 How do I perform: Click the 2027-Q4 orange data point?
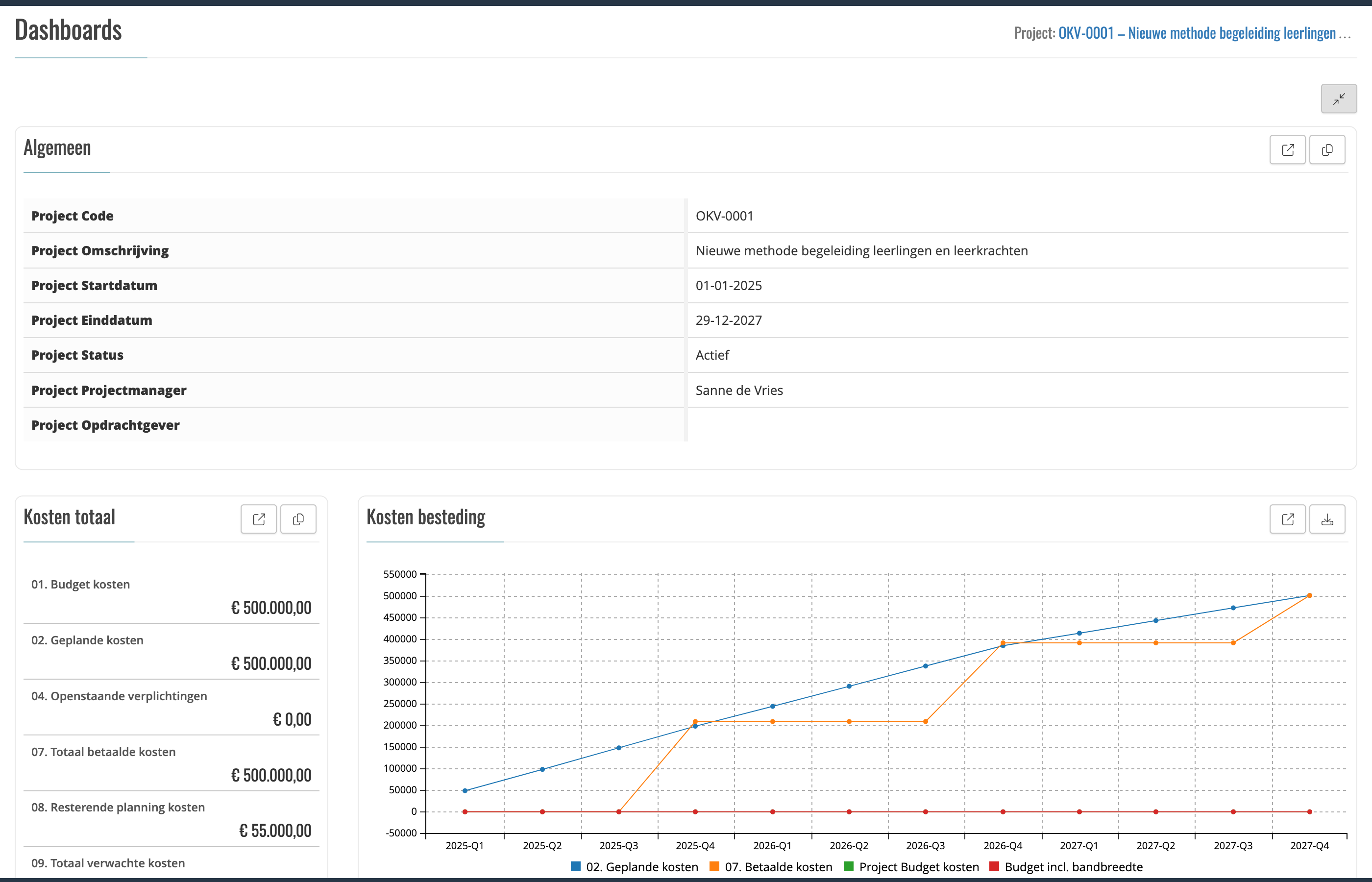tap(1310, 596)
